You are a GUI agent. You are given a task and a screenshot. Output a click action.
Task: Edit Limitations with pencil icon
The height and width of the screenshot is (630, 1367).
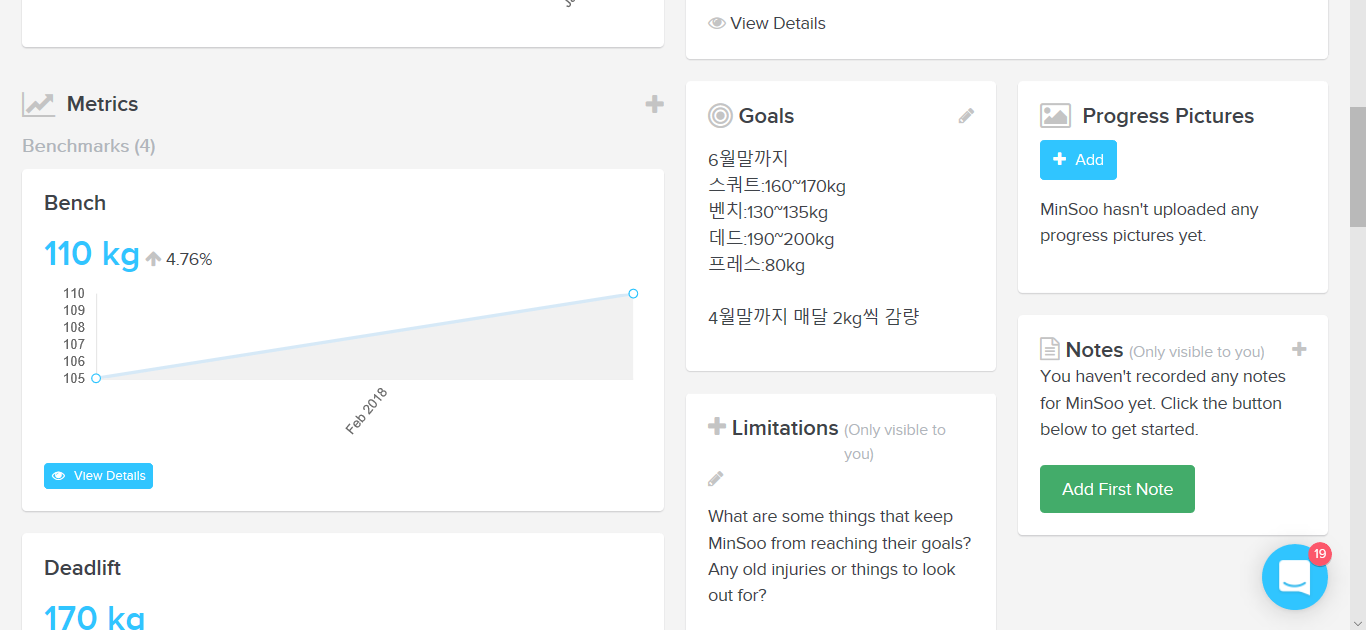point(715,479)
